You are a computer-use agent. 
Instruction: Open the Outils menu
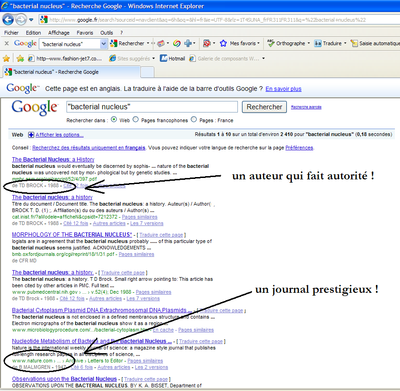[106, 33]
